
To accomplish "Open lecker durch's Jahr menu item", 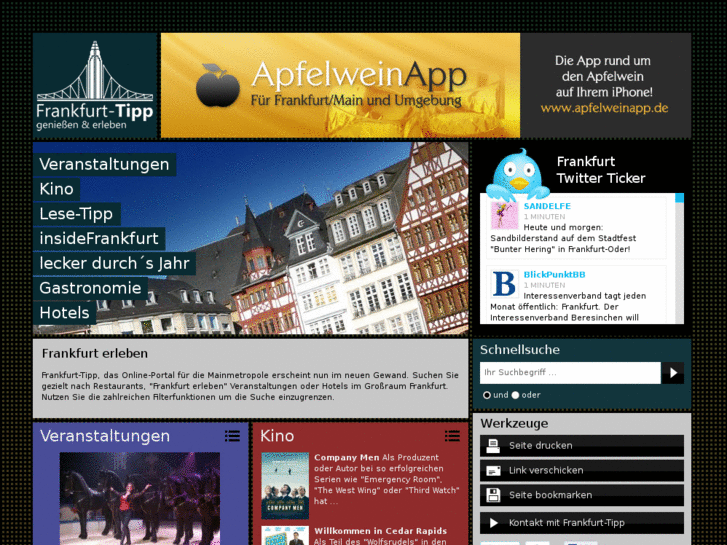I will click(x=115, y=263).
